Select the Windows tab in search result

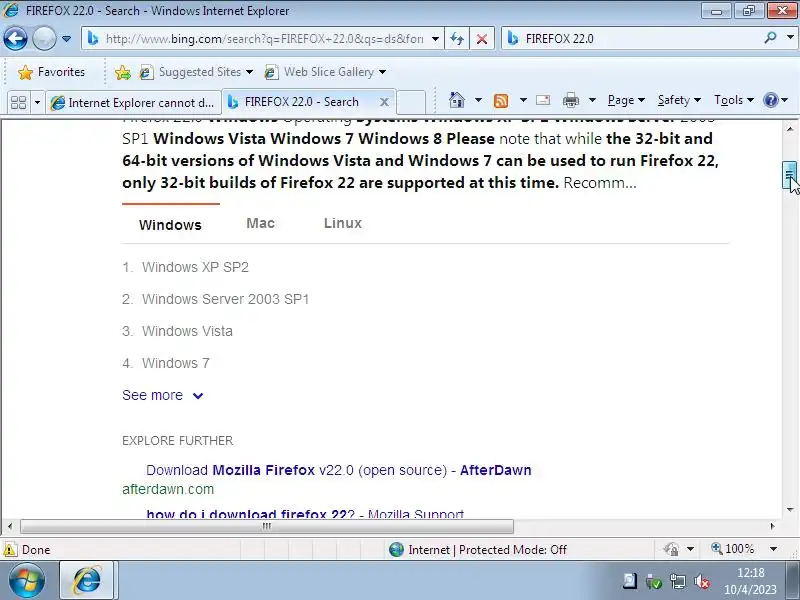point(170,224)
